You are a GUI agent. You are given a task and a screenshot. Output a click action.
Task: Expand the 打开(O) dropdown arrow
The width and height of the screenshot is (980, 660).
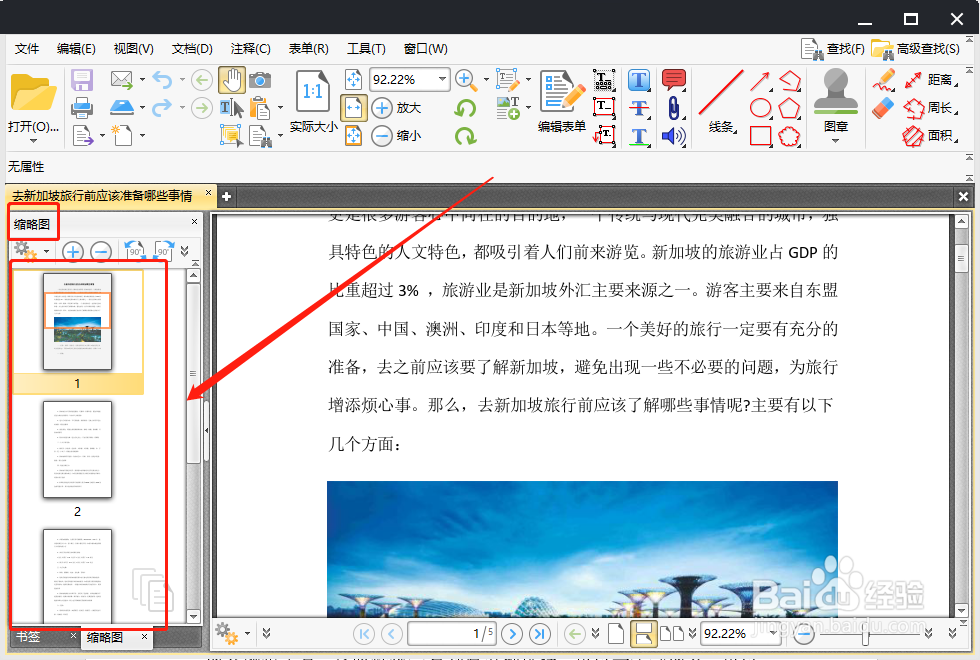point(33,141)
